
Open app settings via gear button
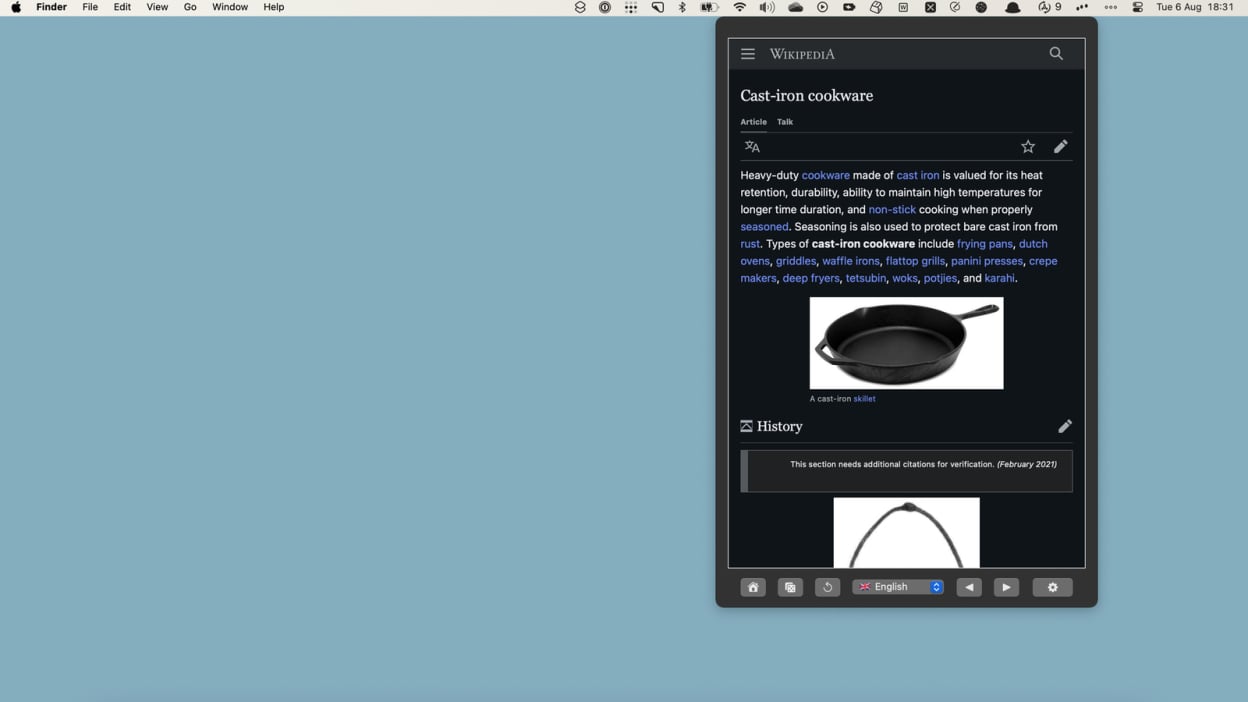pos(1052,588)
